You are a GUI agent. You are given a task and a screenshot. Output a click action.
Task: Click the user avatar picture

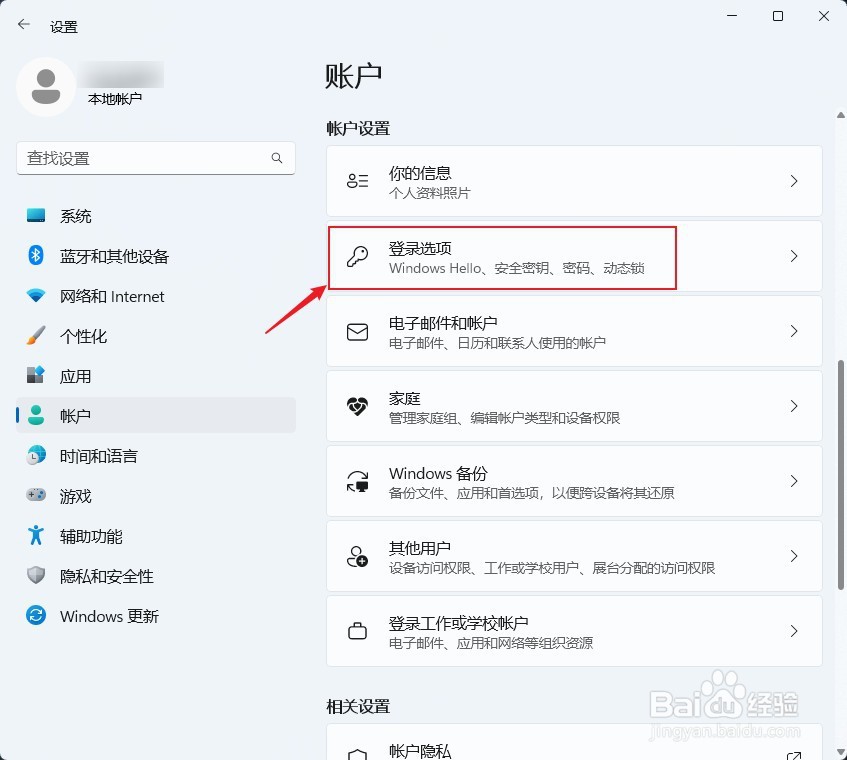click(x=46, y=87)
